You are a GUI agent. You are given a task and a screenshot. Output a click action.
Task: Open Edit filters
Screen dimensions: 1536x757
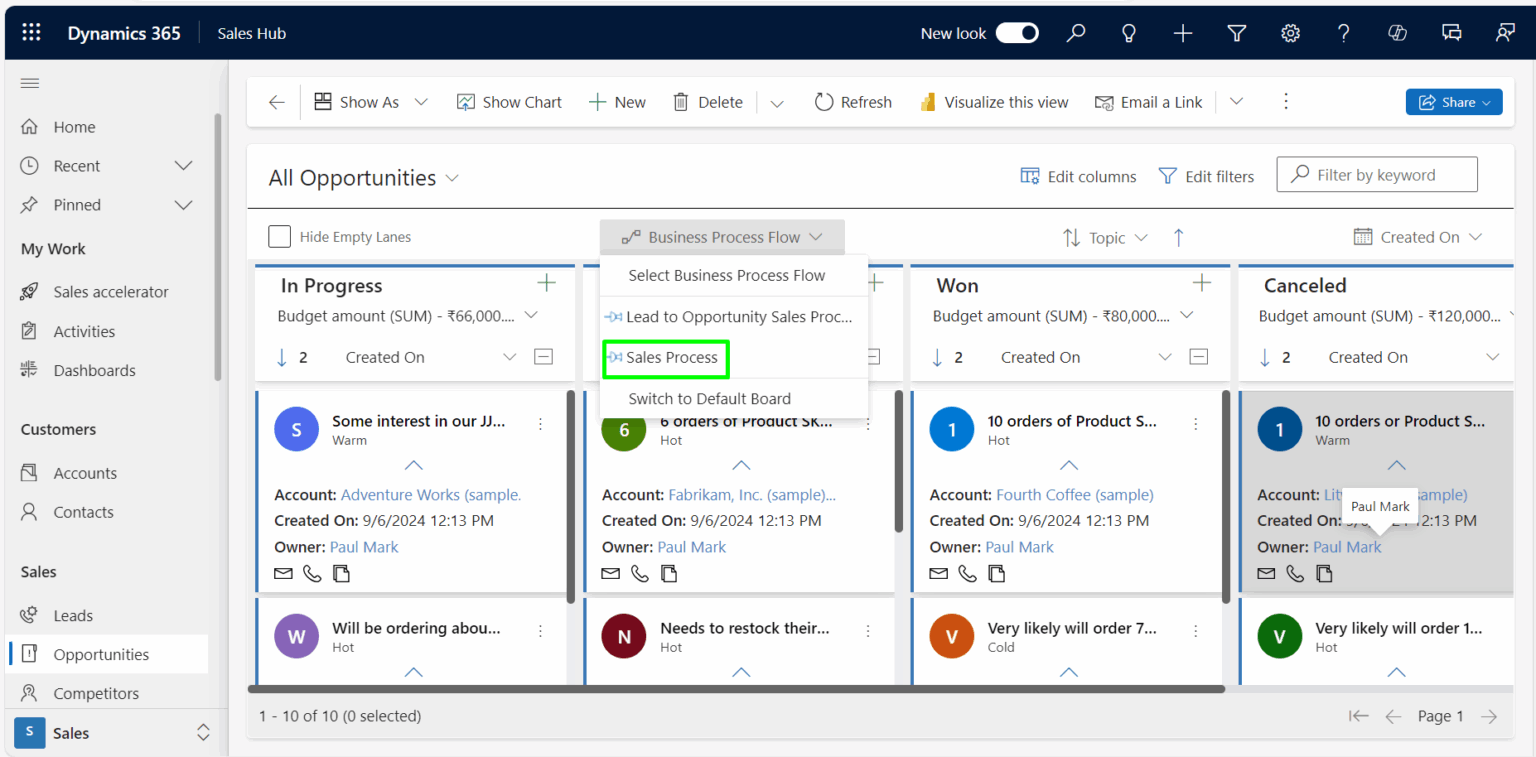[1206, 176]
